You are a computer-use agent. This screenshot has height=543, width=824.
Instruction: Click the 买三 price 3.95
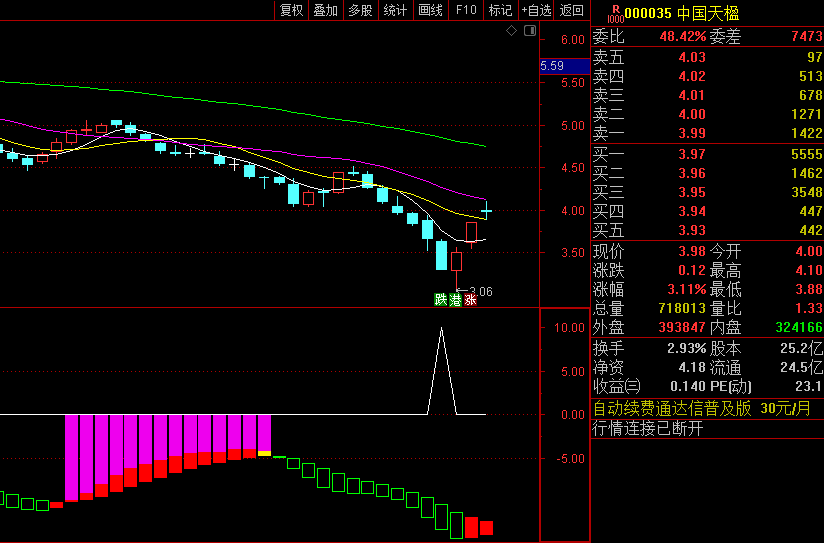click(692, 192)
